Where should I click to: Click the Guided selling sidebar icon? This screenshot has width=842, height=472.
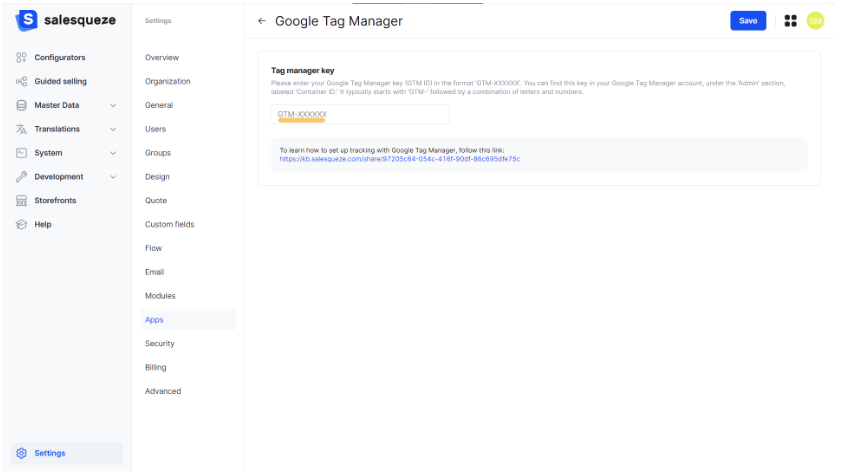point(21,81)
